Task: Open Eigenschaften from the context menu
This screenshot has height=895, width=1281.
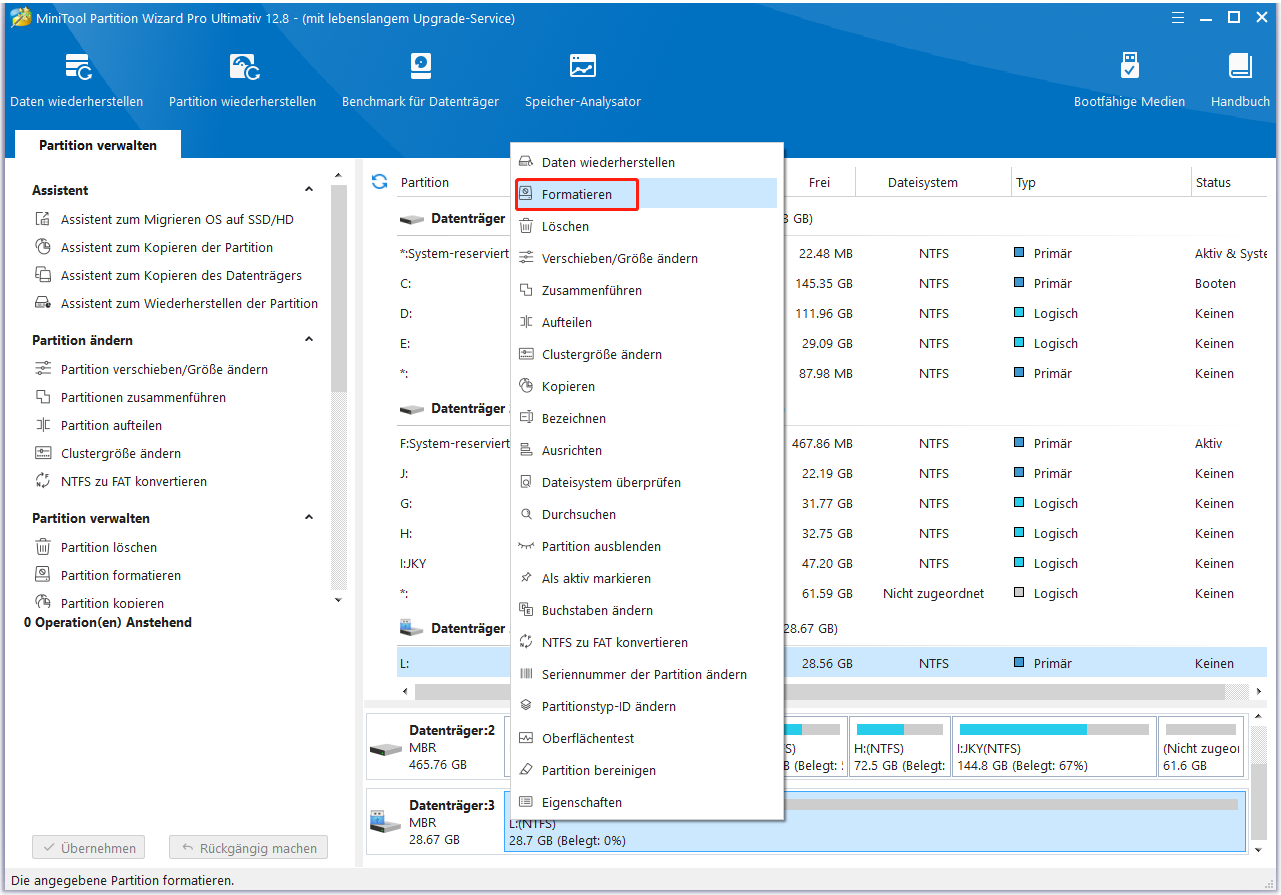Action: coord(646,802)
